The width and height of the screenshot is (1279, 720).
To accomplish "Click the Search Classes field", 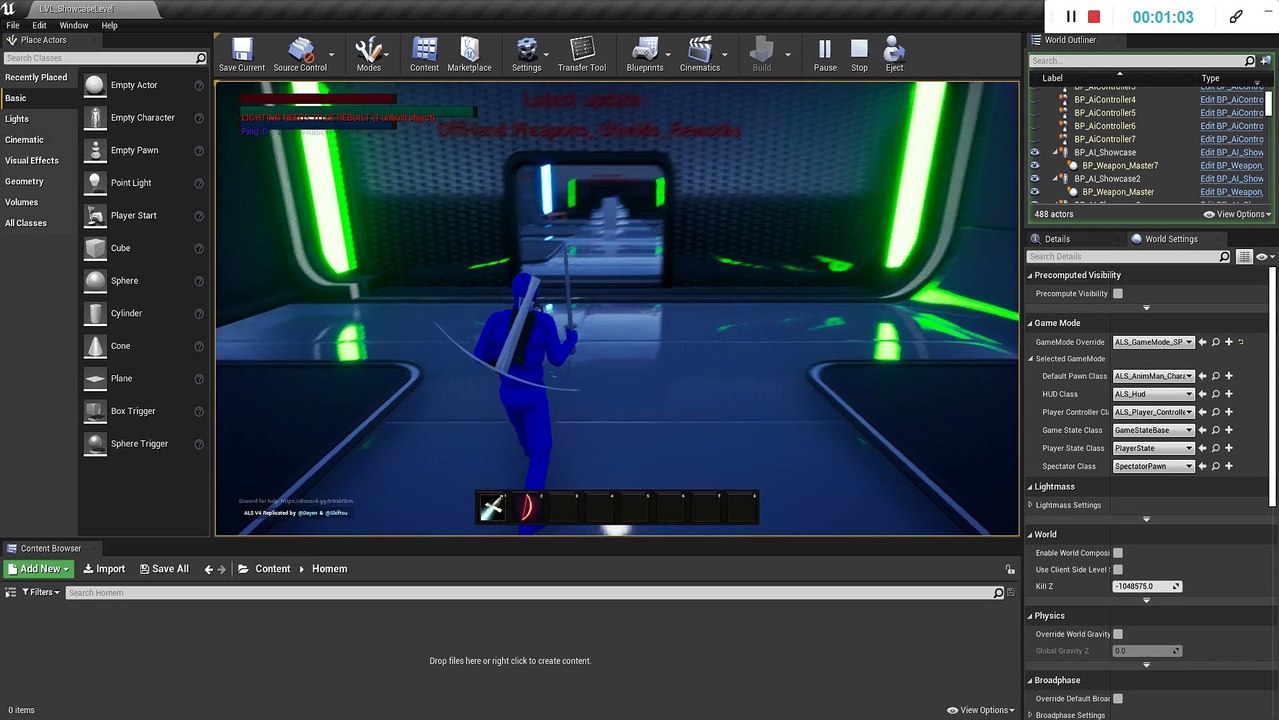I will (x=105, y=58).
